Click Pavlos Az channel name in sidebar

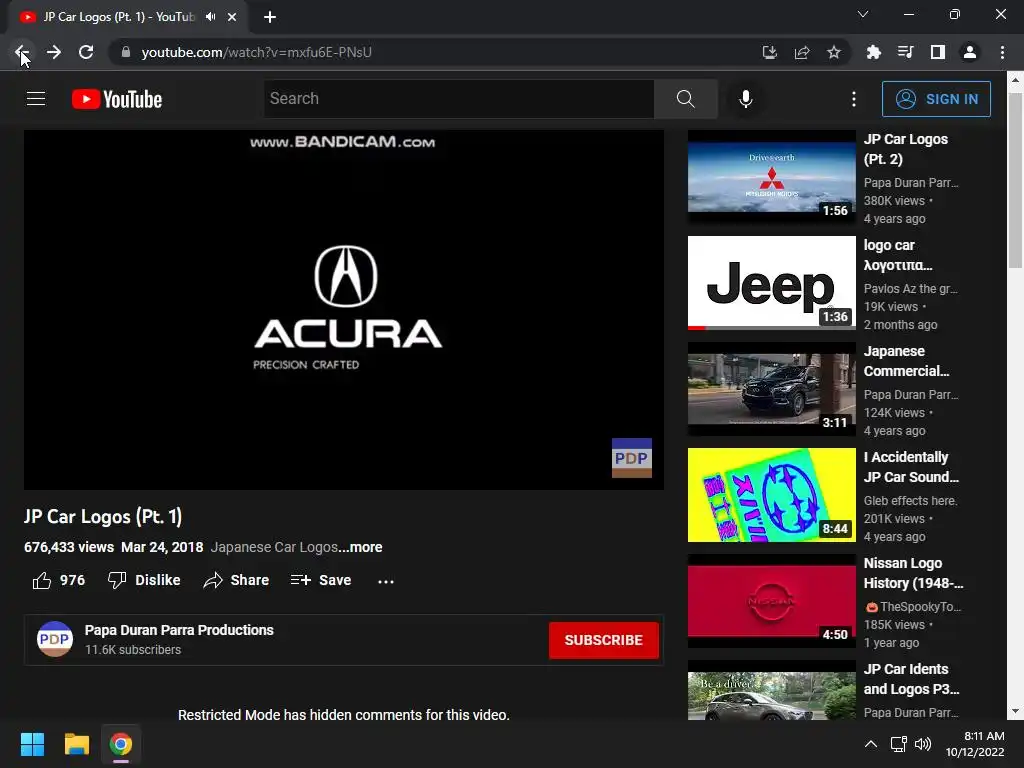click(910, 289)
